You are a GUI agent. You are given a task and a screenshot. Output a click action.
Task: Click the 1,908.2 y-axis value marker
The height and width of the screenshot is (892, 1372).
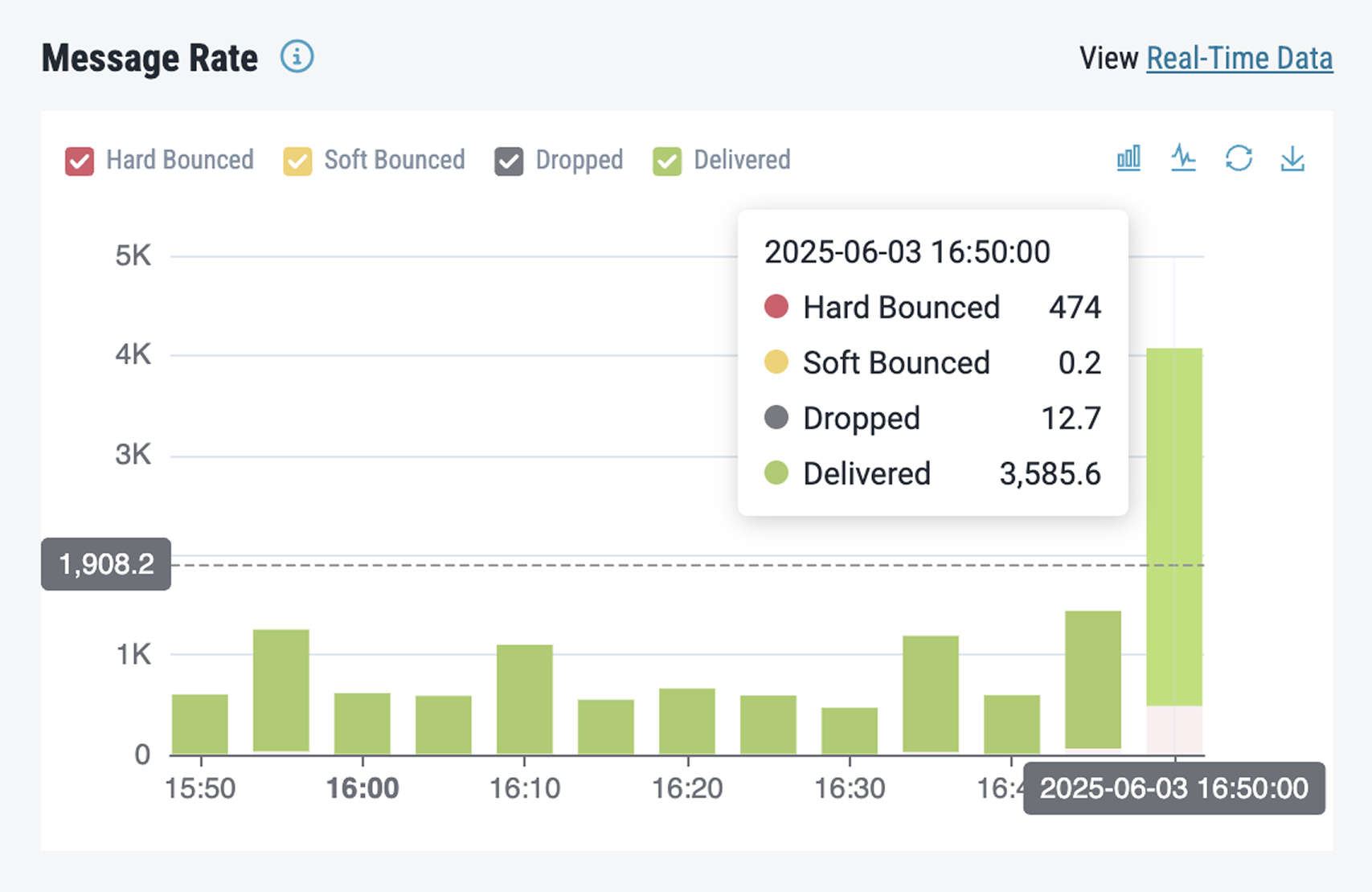click(x=106, y=564)
